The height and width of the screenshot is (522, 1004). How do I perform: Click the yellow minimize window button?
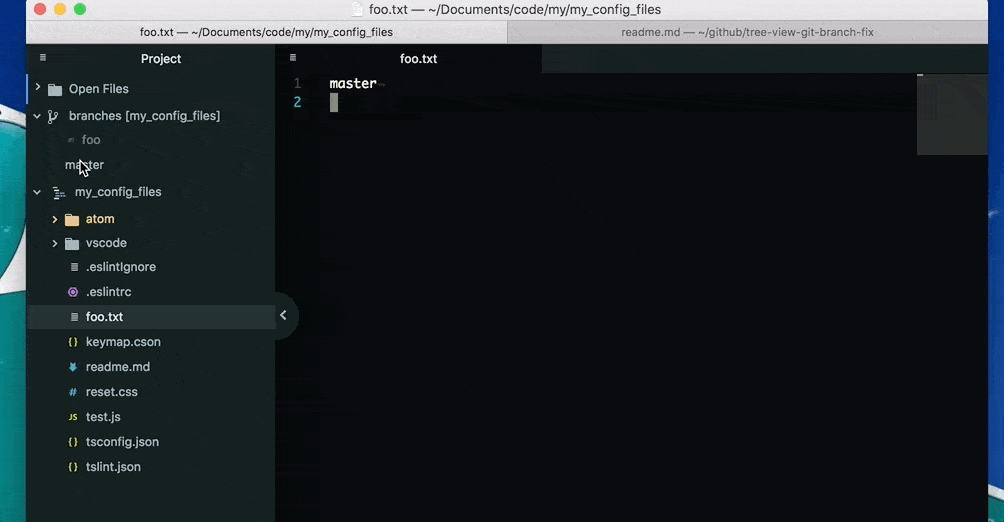(60, 9)
